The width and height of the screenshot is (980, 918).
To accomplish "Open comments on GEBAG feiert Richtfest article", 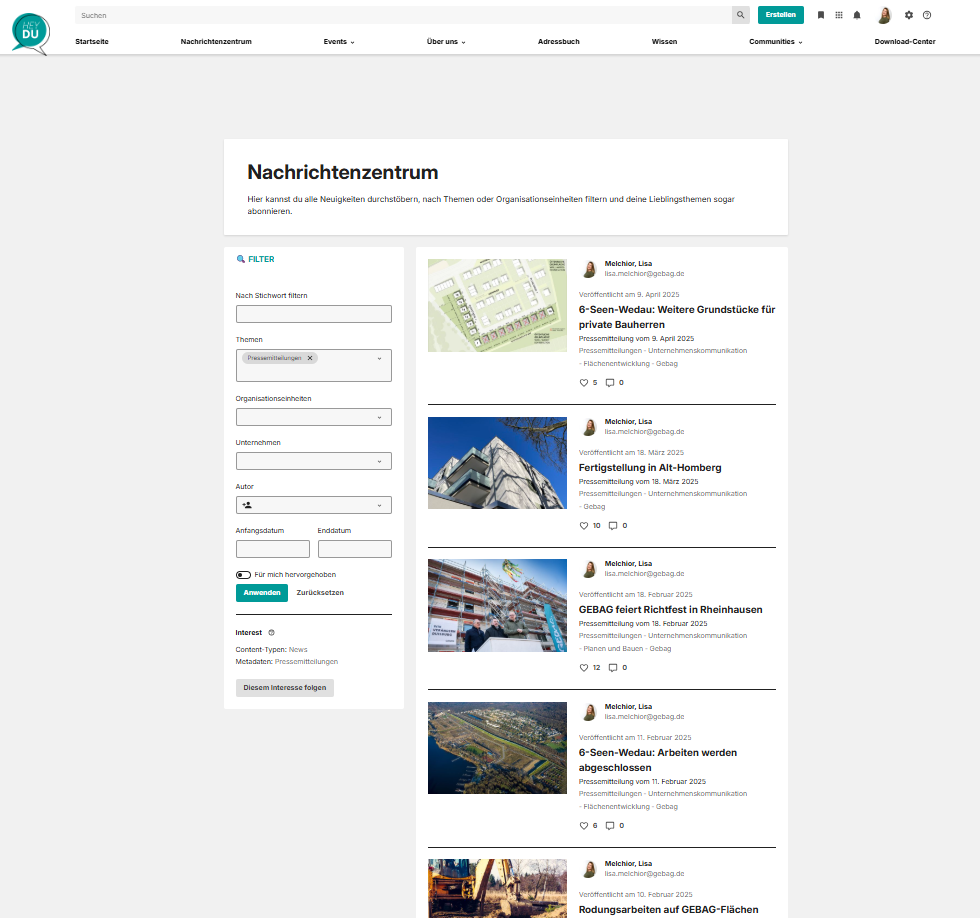I will (x=612, y=667).
